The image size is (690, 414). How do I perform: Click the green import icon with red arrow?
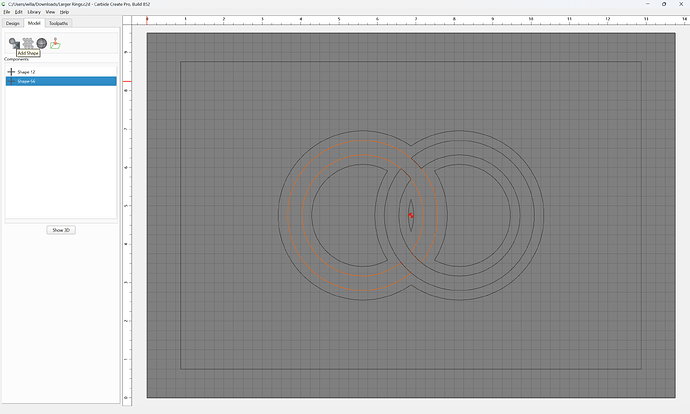pos(55,43)
